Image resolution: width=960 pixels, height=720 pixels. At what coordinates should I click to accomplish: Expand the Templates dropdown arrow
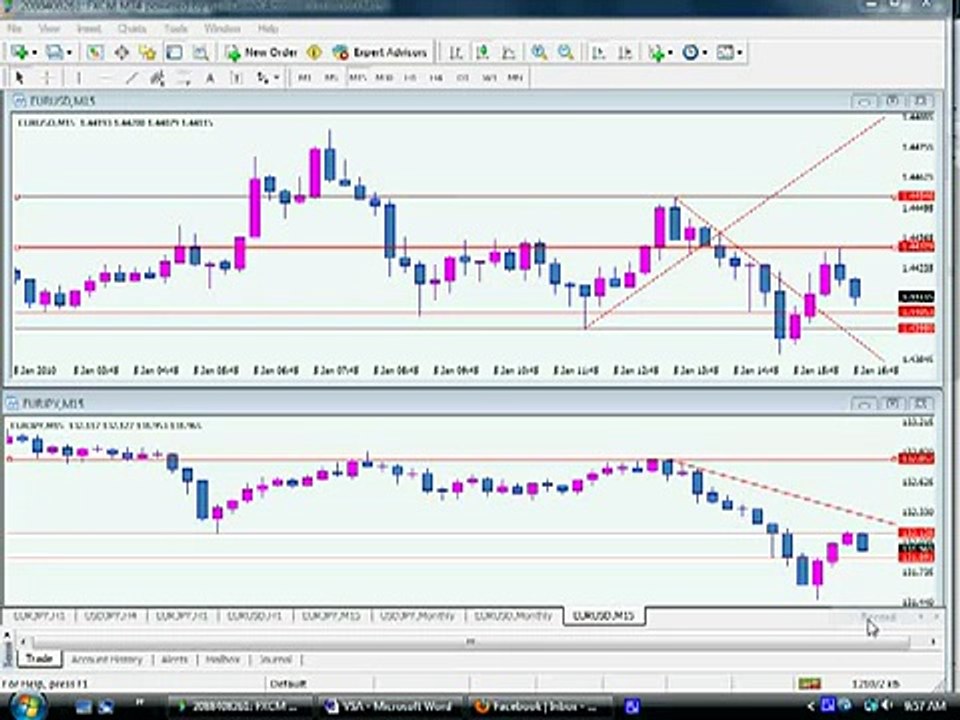[x=740, y=53]
